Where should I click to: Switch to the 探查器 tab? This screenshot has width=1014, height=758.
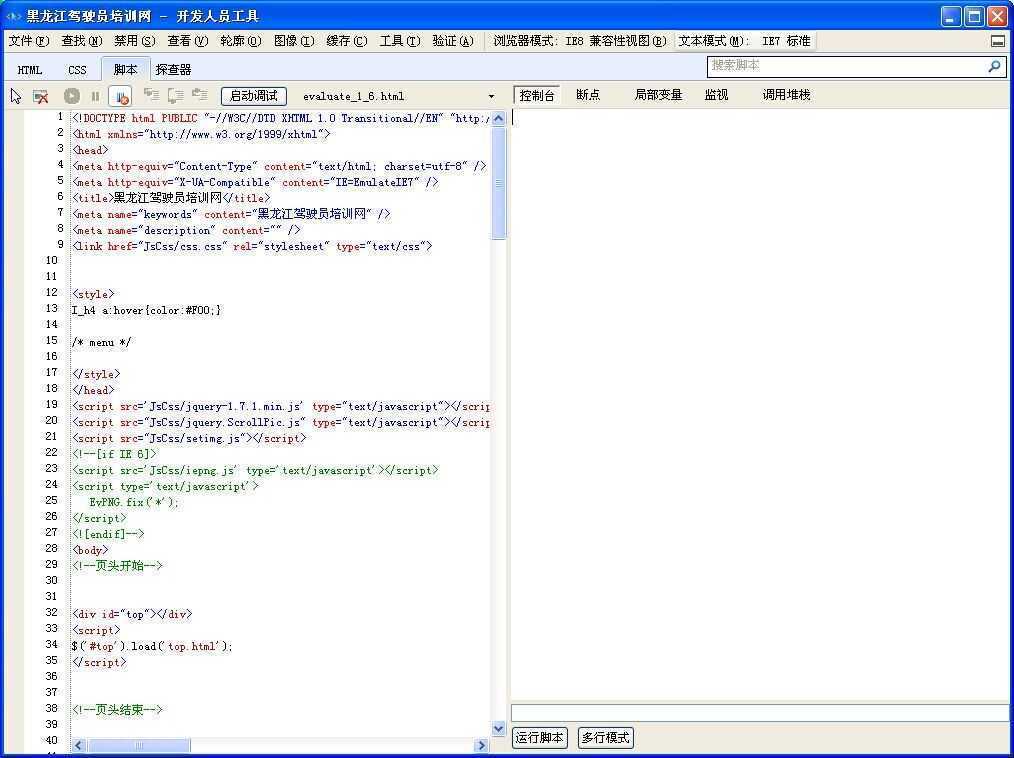(173, 70)
